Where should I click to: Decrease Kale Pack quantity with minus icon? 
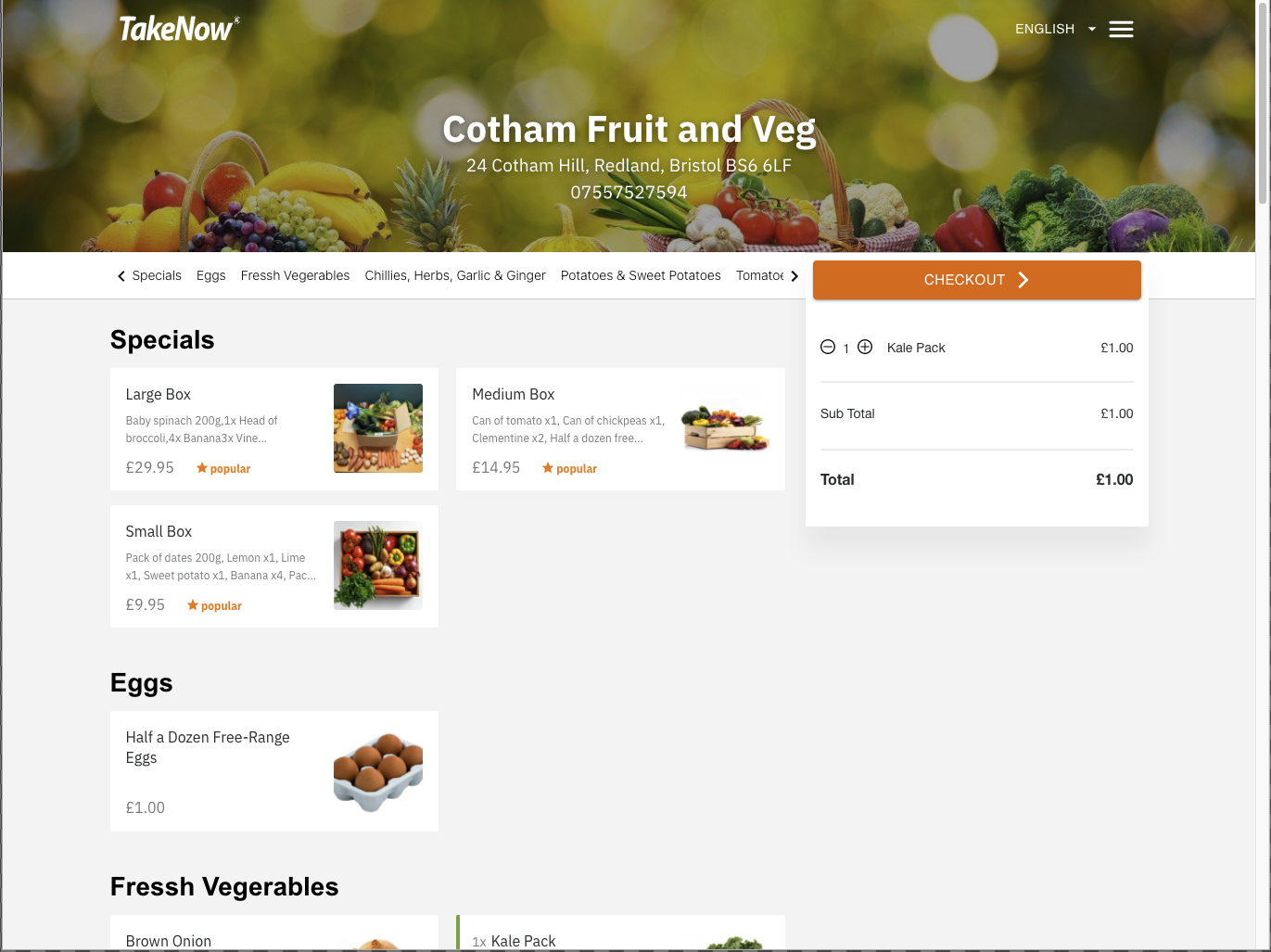click(828, 347)
